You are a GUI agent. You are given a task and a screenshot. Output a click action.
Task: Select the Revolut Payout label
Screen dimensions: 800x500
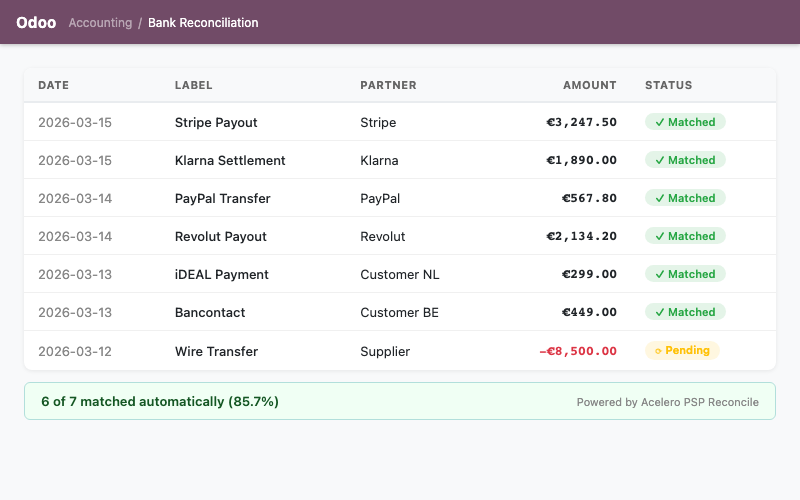click(220, 236)
